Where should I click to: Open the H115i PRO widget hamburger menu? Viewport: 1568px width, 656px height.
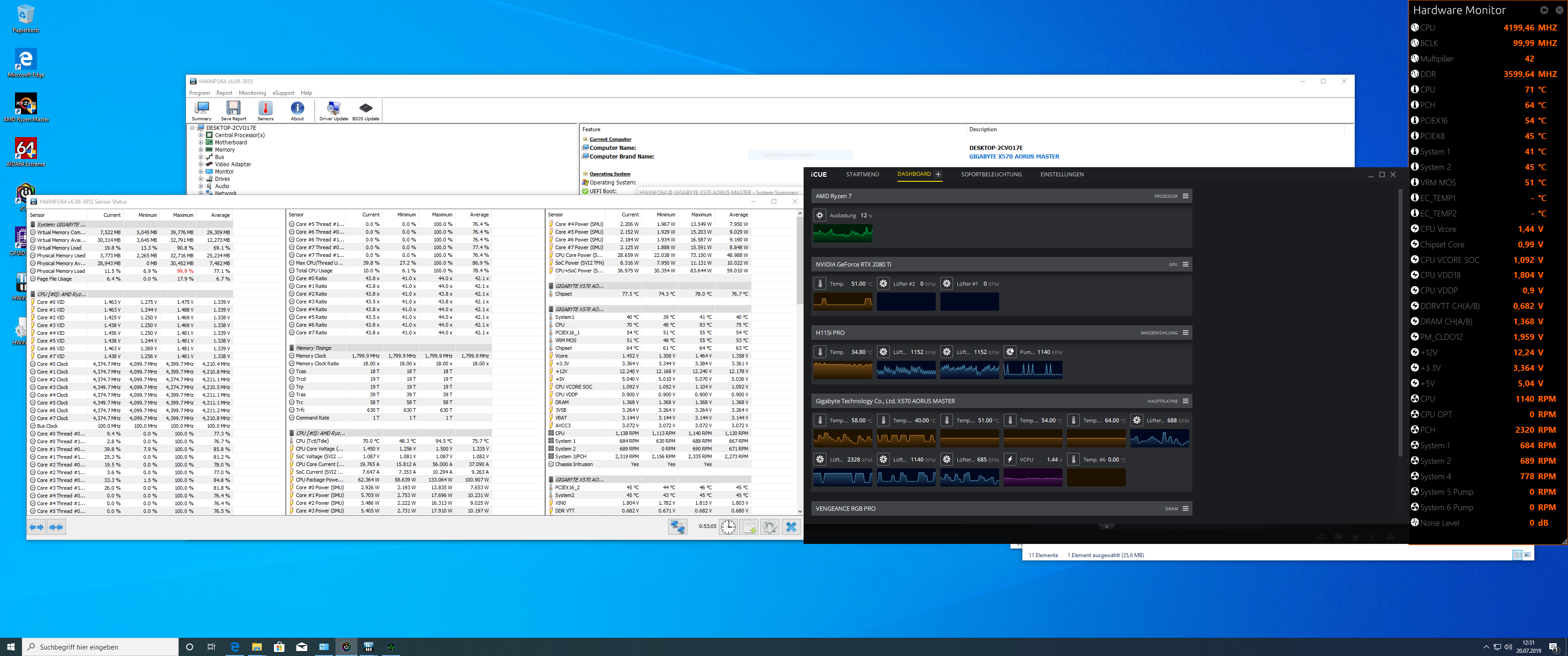coord(1185,333)
